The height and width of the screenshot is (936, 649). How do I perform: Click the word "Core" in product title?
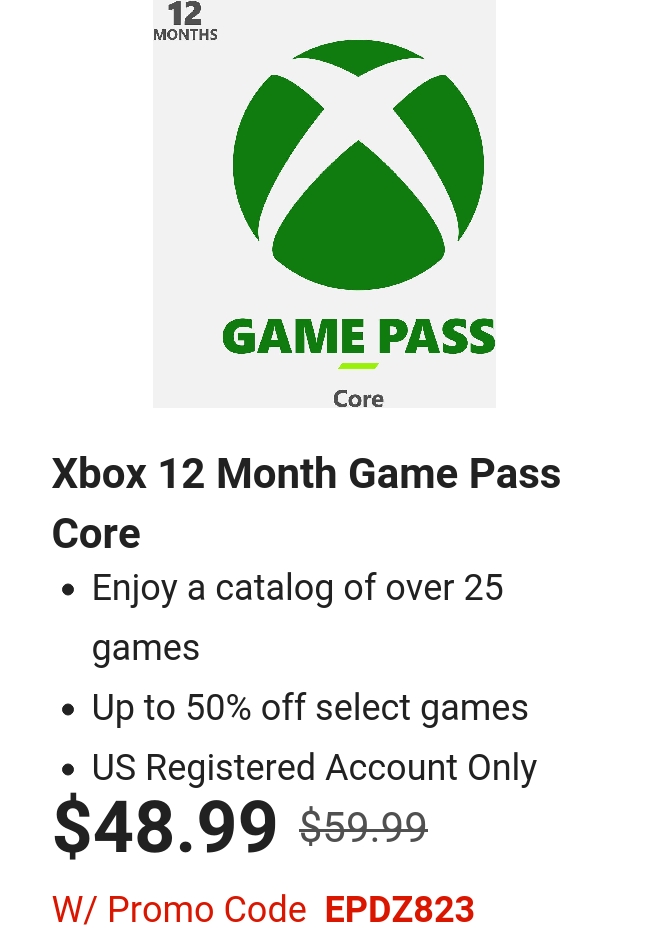pyautogui.click(x=96, y=533)
